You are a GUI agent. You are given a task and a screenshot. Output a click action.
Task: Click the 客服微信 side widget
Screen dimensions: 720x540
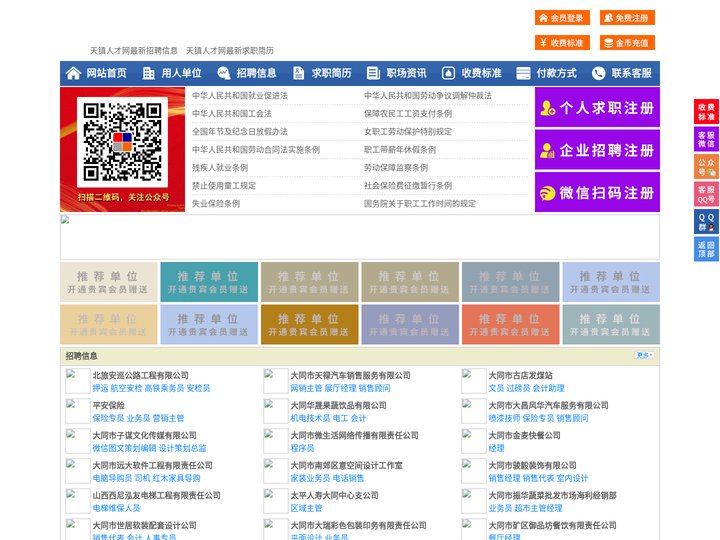point(706,139)
